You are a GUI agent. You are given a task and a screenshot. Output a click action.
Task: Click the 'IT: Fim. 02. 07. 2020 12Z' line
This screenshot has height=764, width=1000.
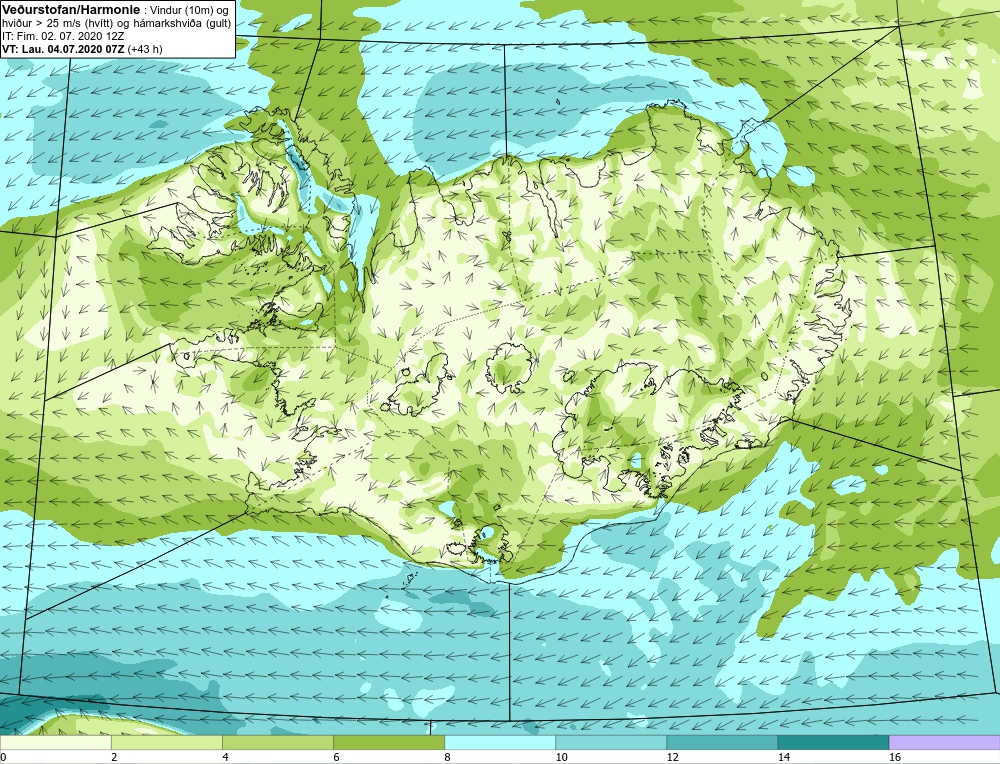63,36
